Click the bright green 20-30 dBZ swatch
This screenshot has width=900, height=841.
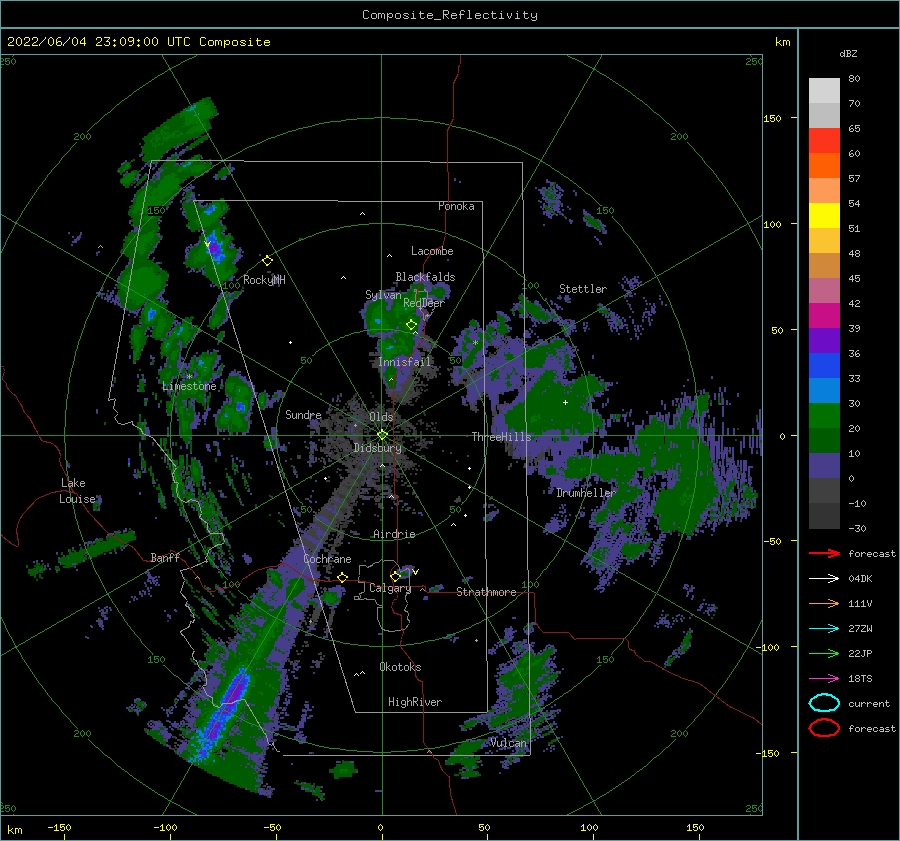824,416
